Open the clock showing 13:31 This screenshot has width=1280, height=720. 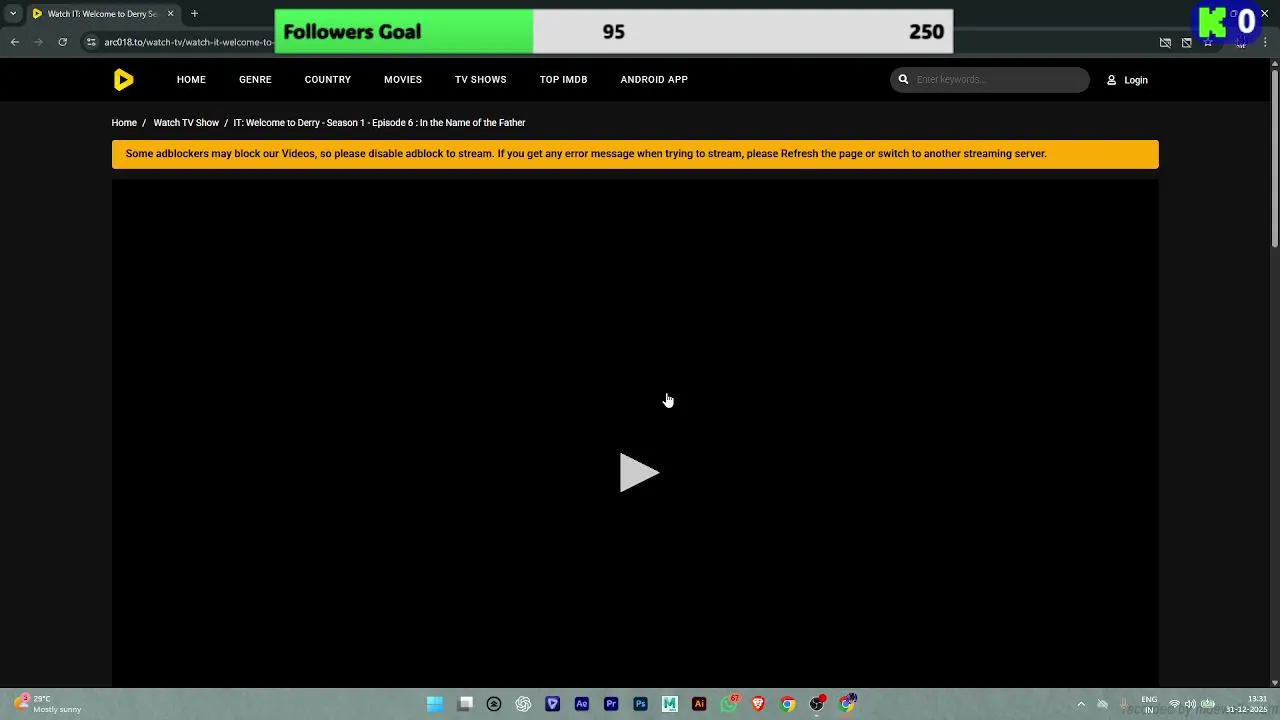[x=1247, y=704]
